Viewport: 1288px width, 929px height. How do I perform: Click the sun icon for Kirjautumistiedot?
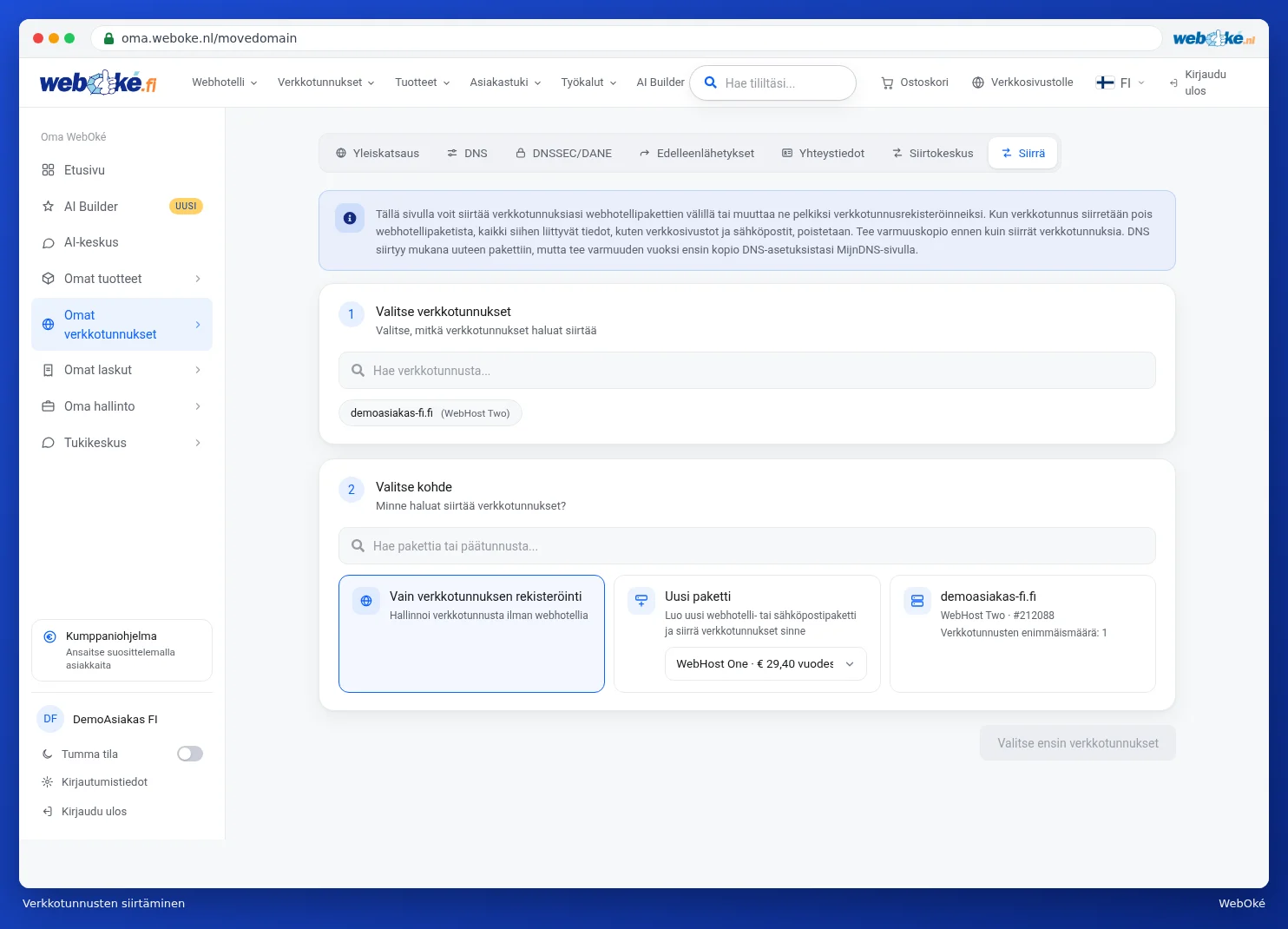point(48,782)
